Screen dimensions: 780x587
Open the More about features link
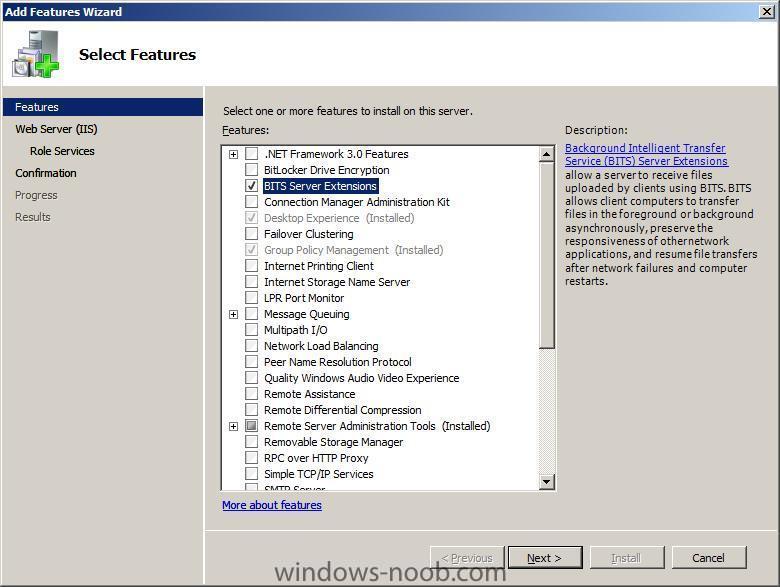pyautogui.click(x=272, y=505)
